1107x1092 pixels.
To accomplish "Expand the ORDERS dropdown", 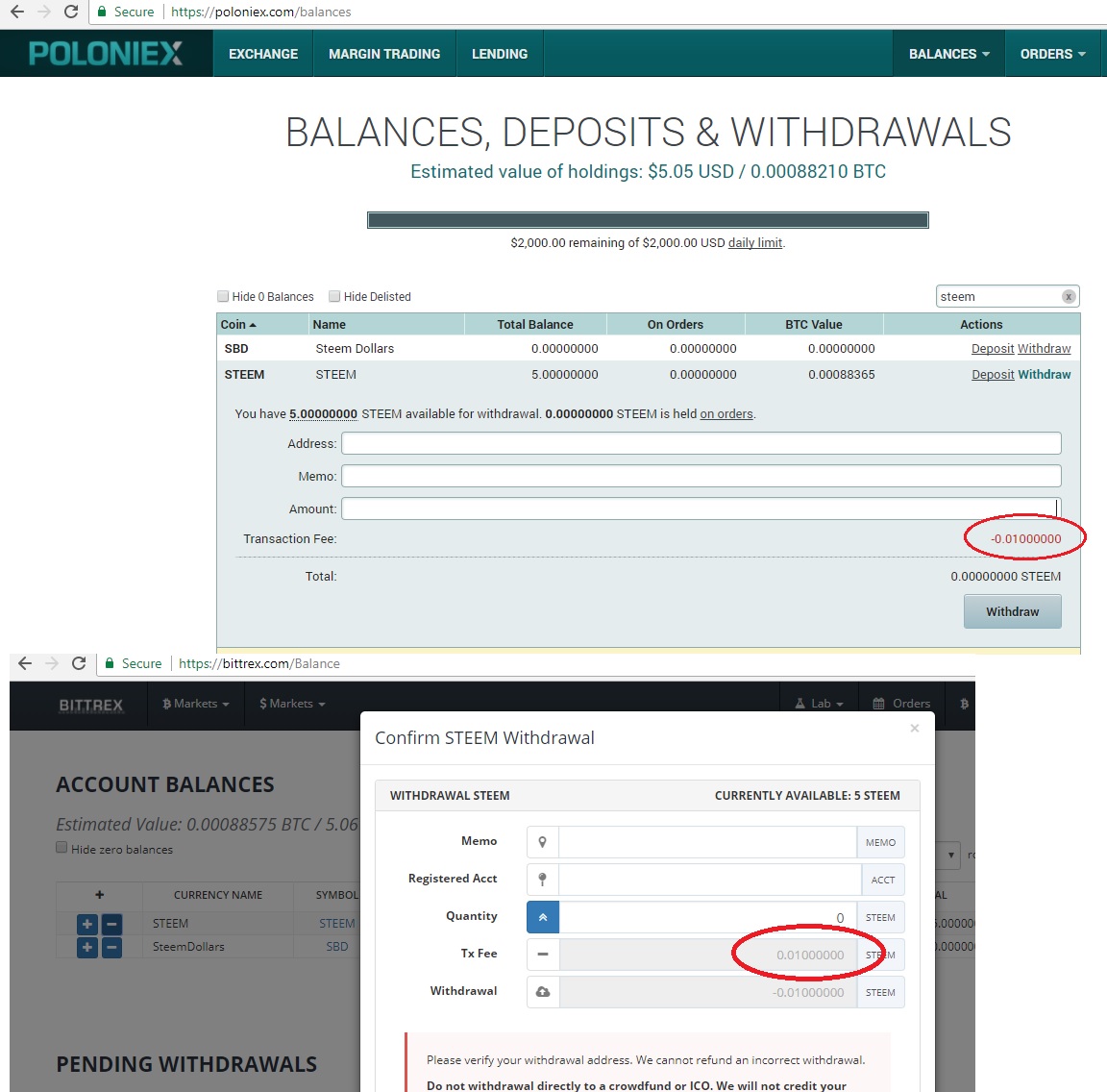I will [1053, 54].
